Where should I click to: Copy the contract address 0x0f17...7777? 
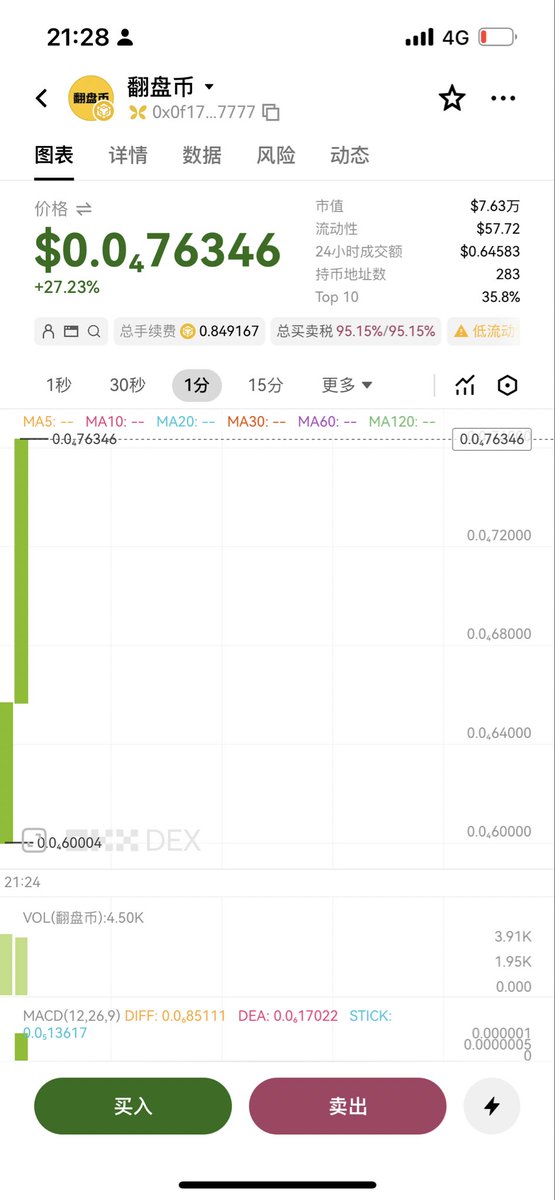coord(270,113)
